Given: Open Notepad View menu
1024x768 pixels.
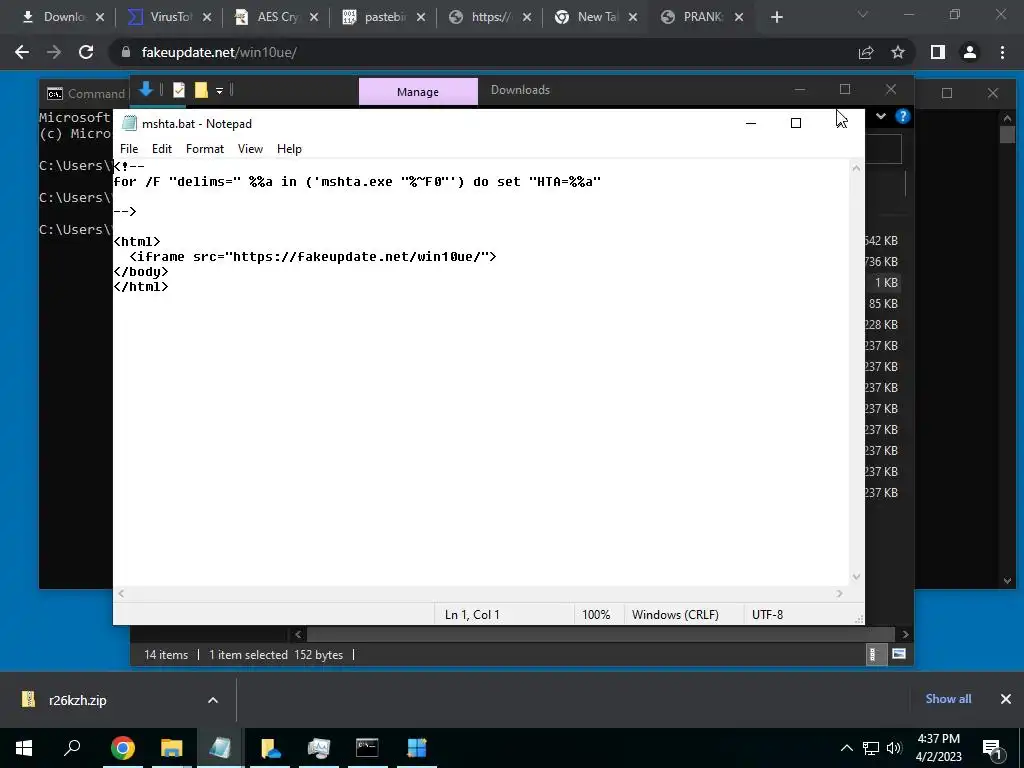Looking at the screenshot, I should click(250, 149).
